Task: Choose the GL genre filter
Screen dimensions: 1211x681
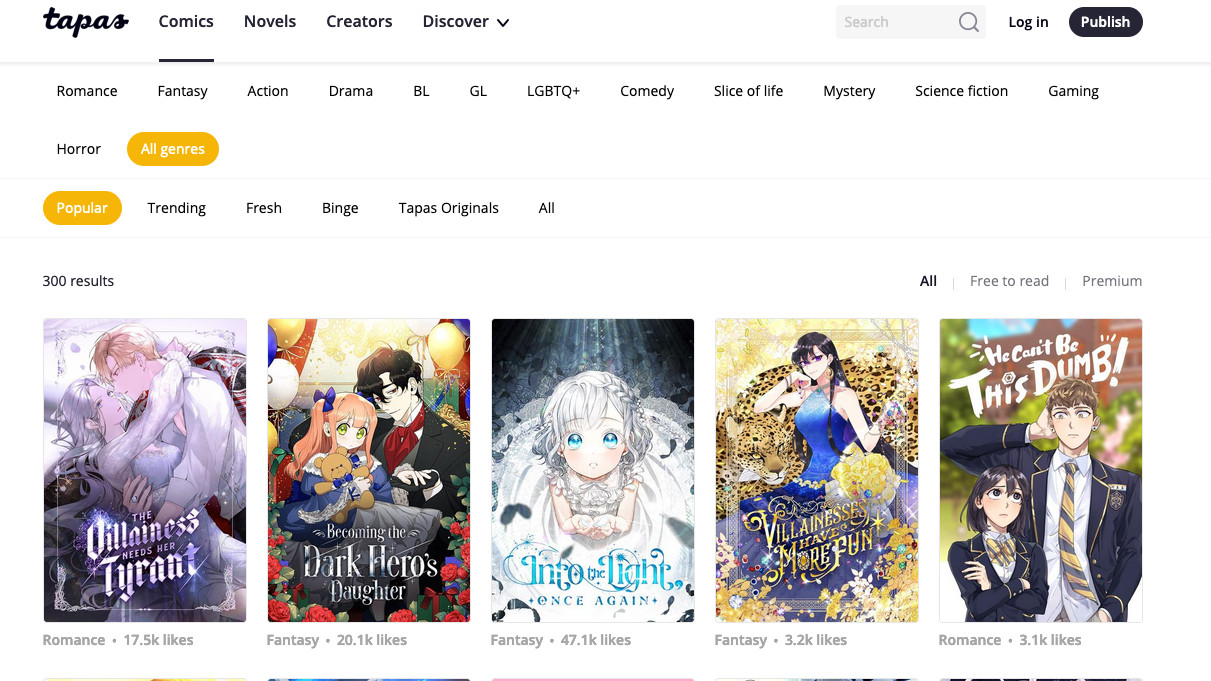Action: pos(478,91)
